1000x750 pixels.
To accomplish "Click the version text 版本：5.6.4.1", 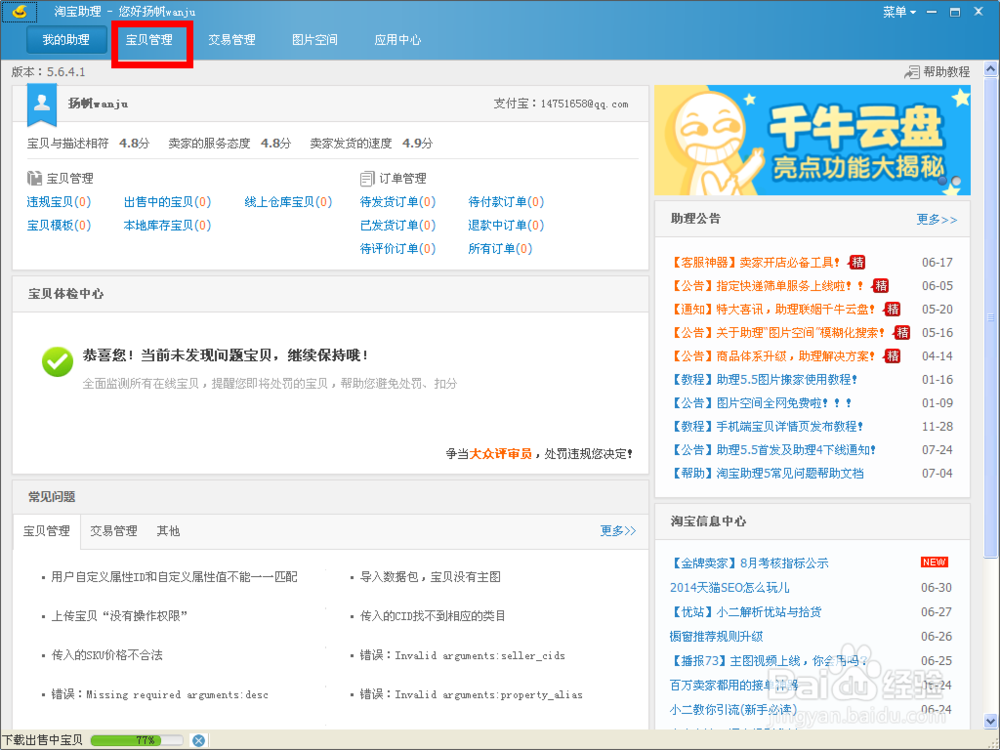I will 48,72.
